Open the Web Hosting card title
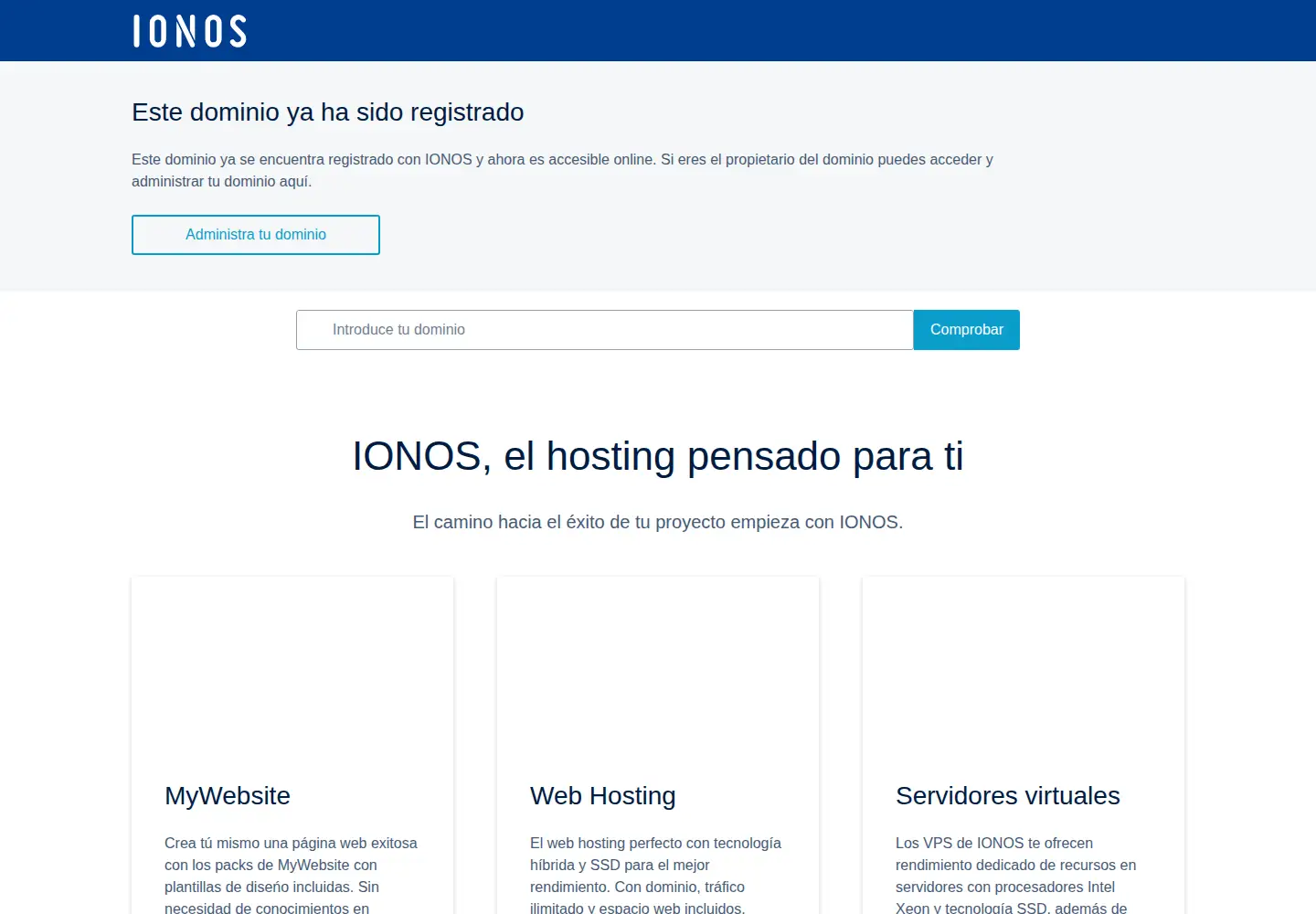Screen dimensions: 1316x914 click(603, 796)
